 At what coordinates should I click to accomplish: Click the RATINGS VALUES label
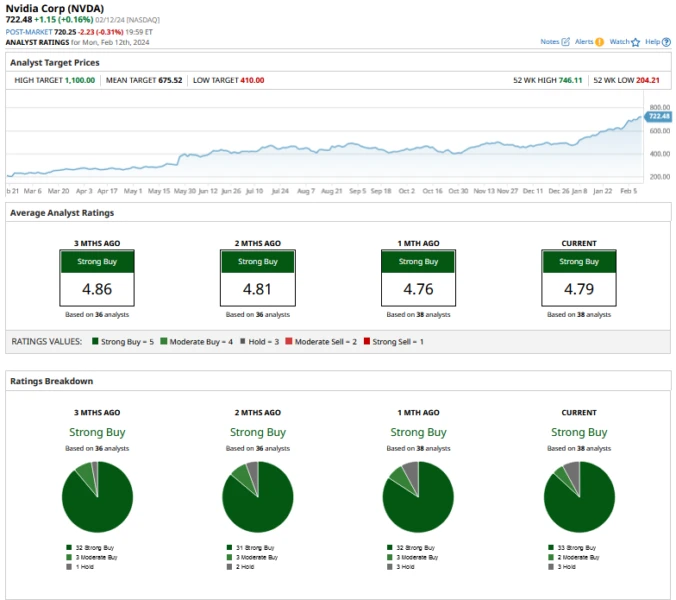[47, 341]
